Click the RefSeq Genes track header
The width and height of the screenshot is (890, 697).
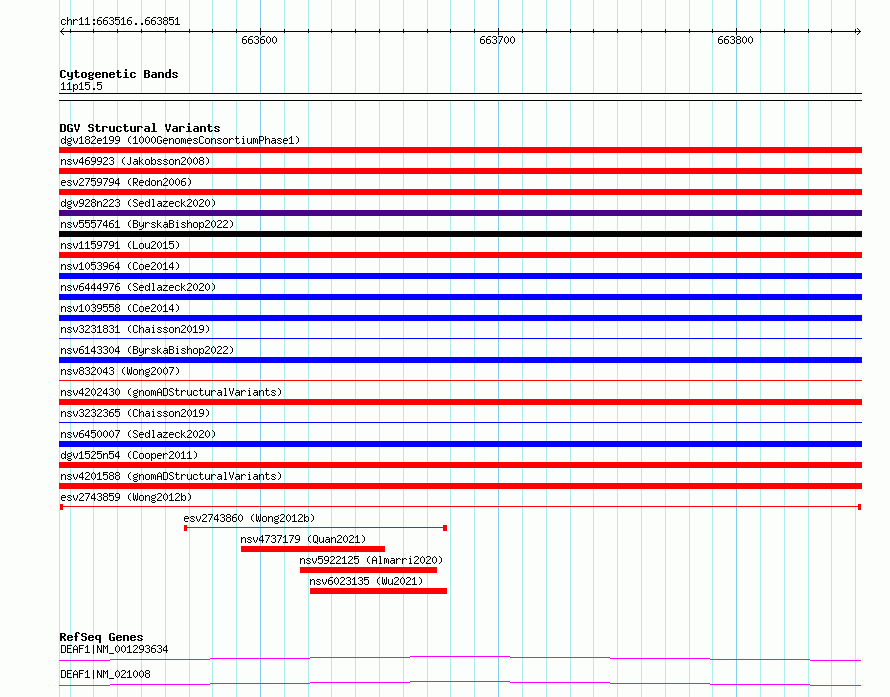coord(101,637)
